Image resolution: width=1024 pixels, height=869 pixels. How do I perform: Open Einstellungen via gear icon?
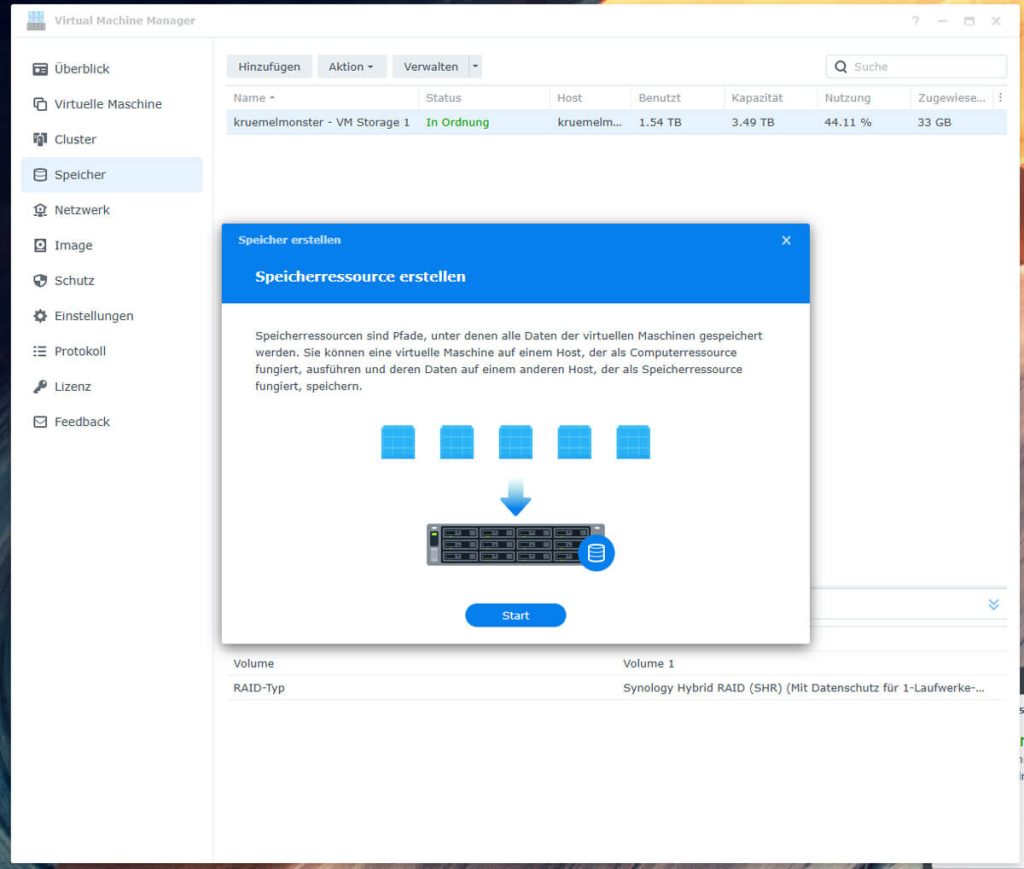[40, 316]
